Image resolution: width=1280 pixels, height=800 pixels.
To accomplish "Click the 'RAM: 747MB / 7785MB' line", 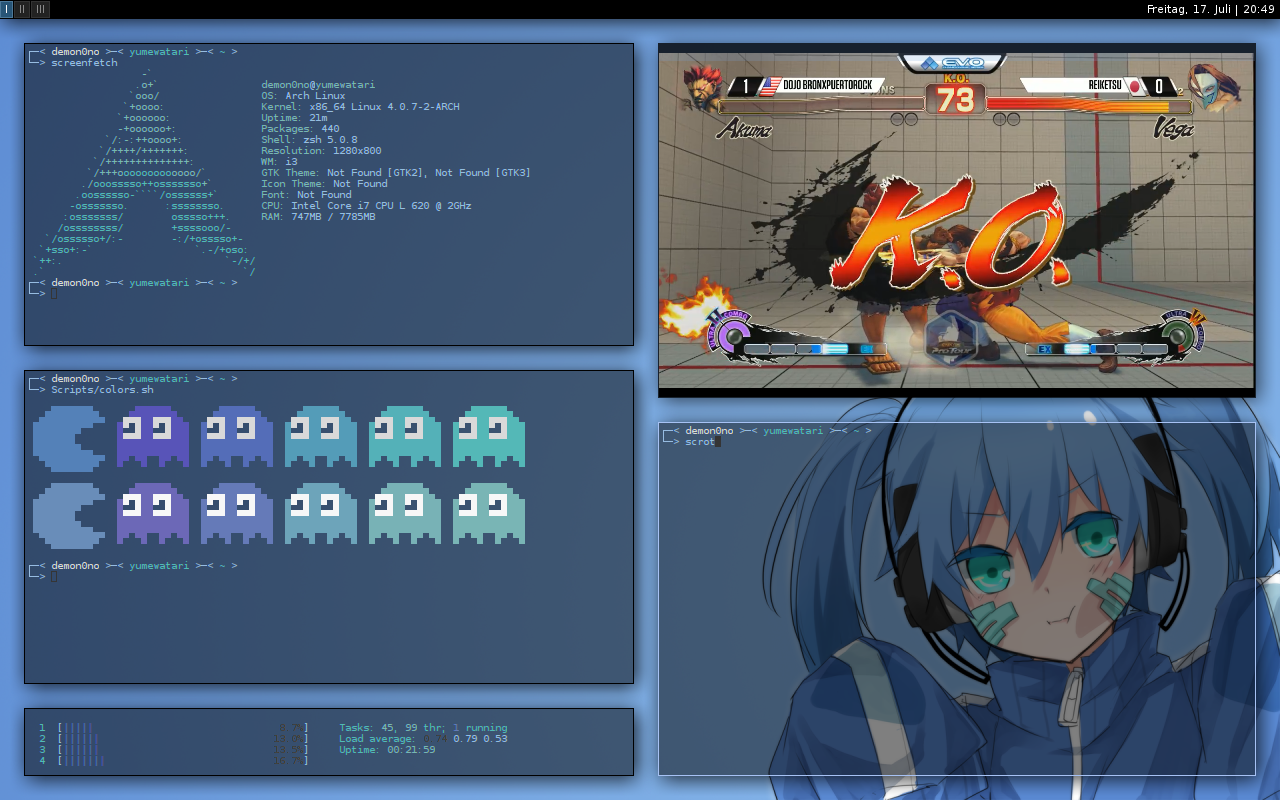I will [318, 217].
